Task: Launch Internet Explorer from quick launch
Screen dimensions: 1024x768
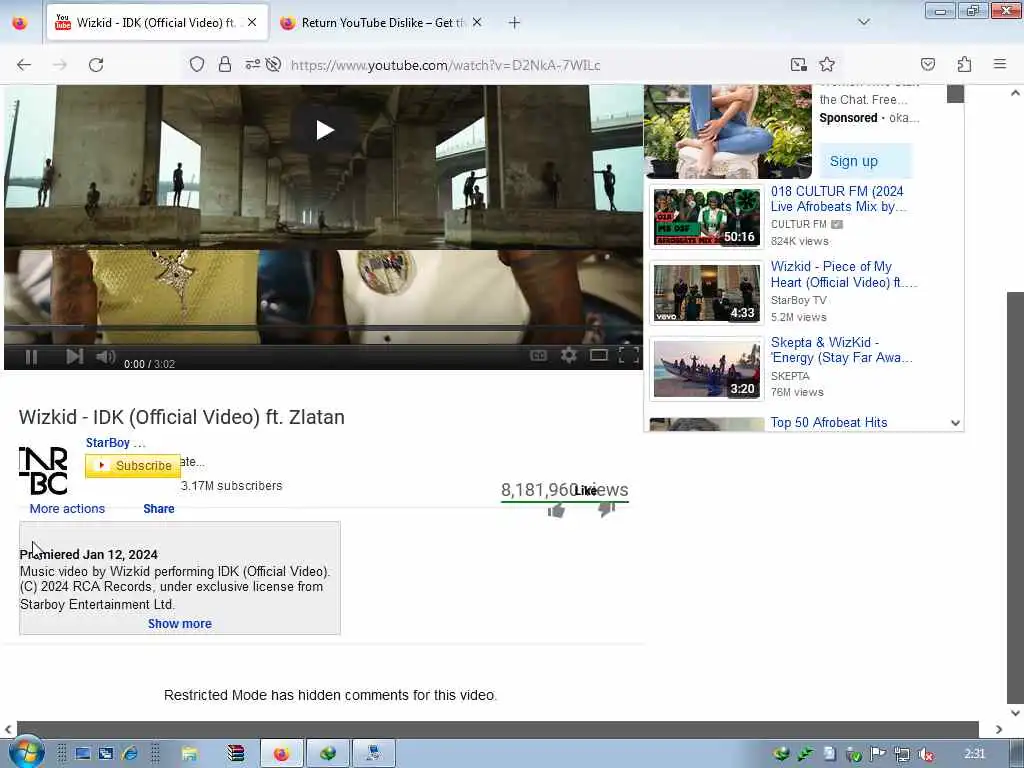Action: tap(130, 754)
